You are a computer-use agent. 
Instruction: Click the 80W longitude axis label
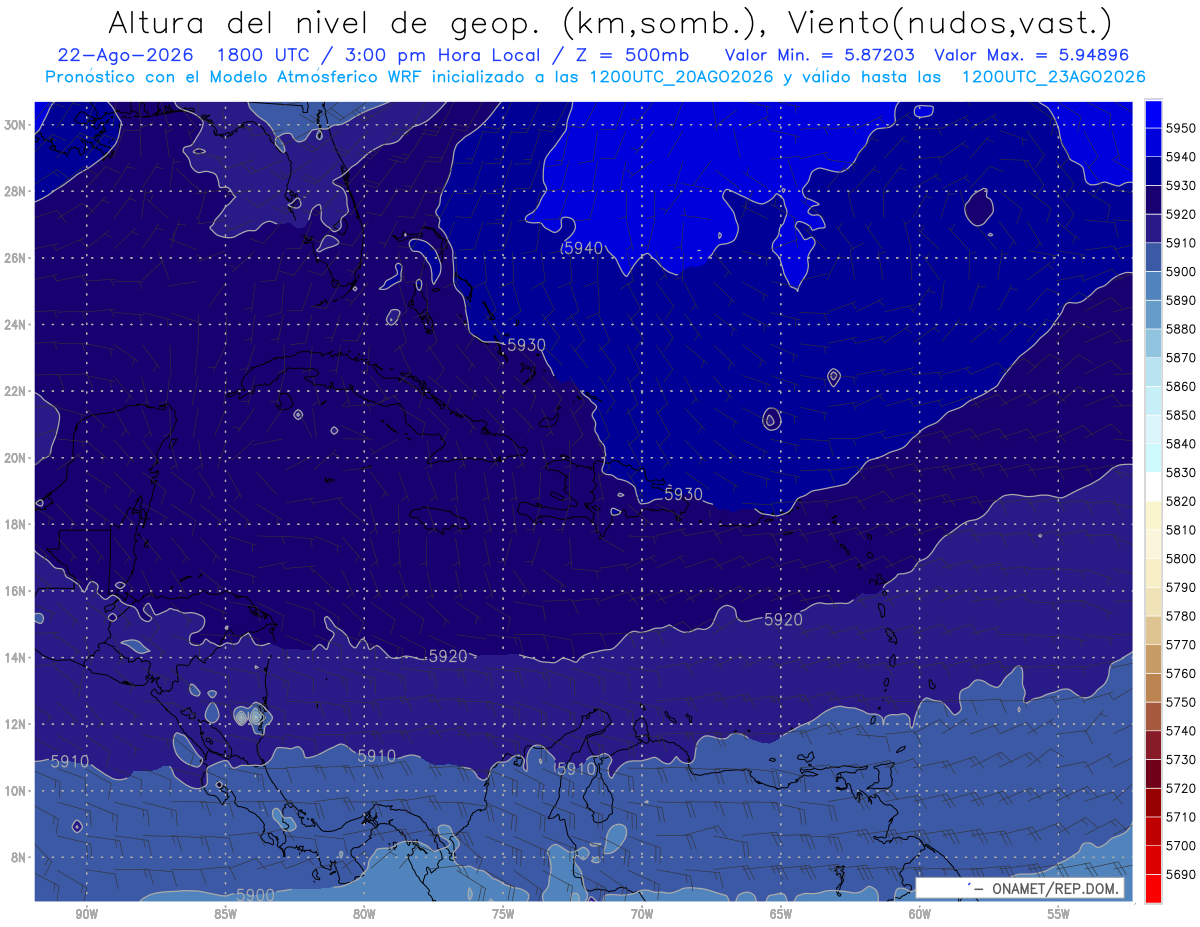tap(364, 915)
